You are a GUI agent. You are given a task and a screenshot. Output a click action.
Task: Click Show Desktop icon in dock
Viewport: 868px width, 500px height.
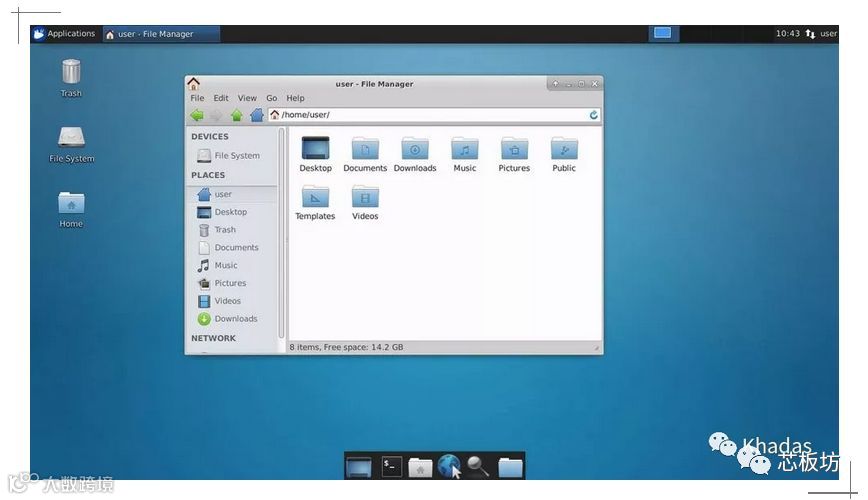[x=359, y=467]
